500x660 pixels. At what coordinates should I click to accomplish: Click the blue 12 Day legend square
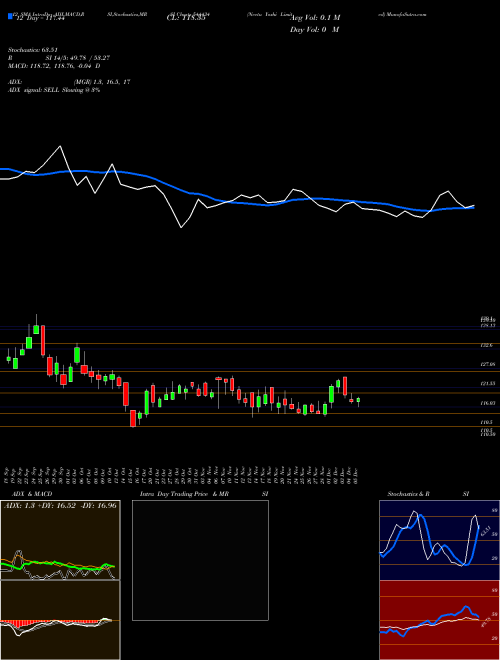click(10, 16)
